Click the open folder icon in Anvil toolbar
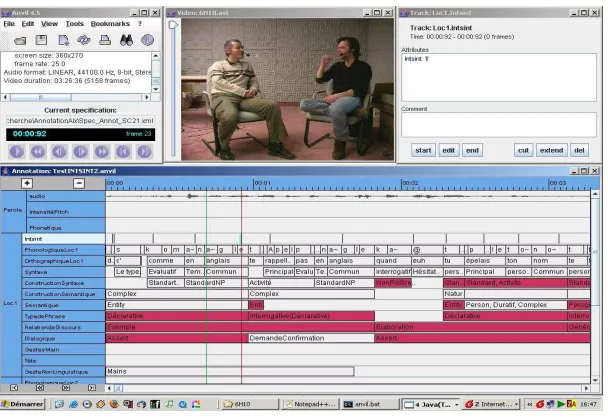This screenshot has height=420, width=608. point(20,40)
